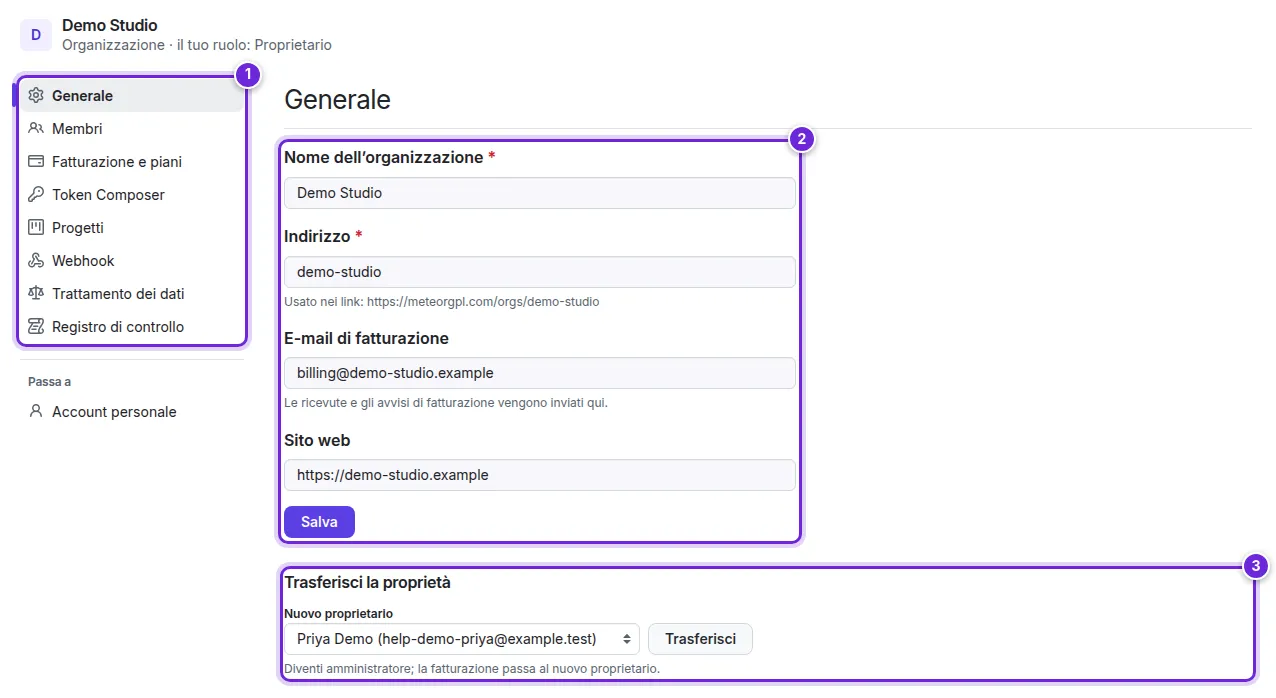Click the gear icon beside Generale
The image size is (1276, 698).
pos(36,96)
